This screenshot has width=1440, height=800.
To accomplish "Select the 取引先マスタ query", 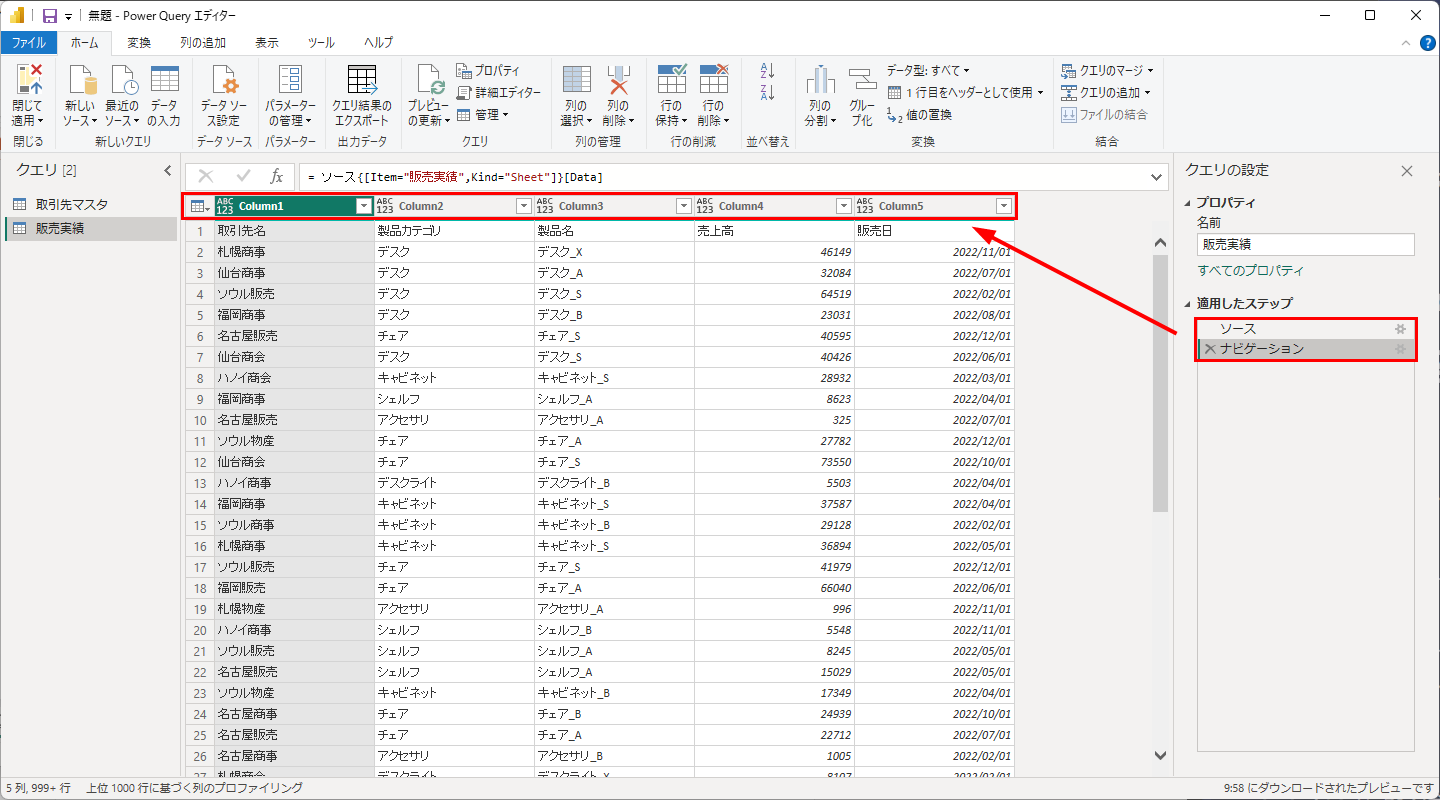I will 90,204.
